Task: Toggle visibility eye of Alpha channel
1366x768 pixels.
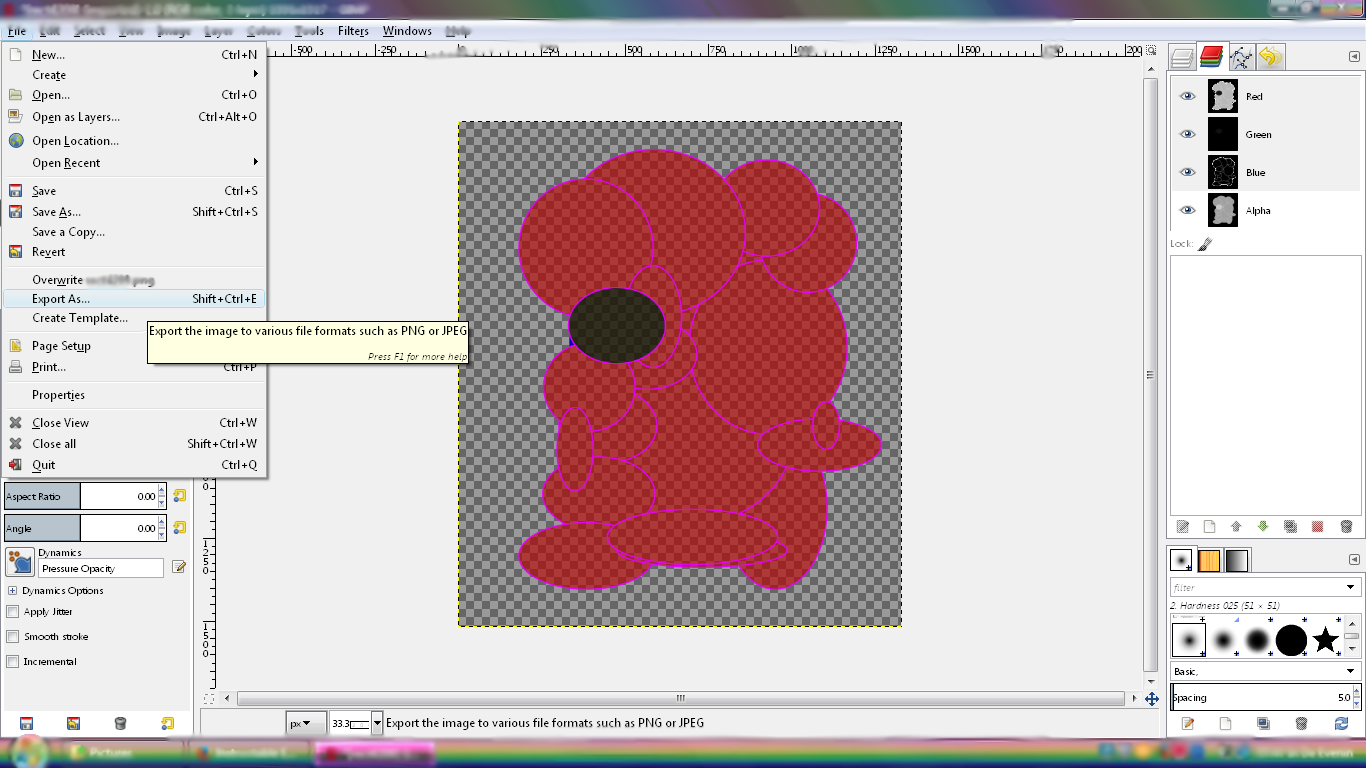Action: coord(1187,210)
